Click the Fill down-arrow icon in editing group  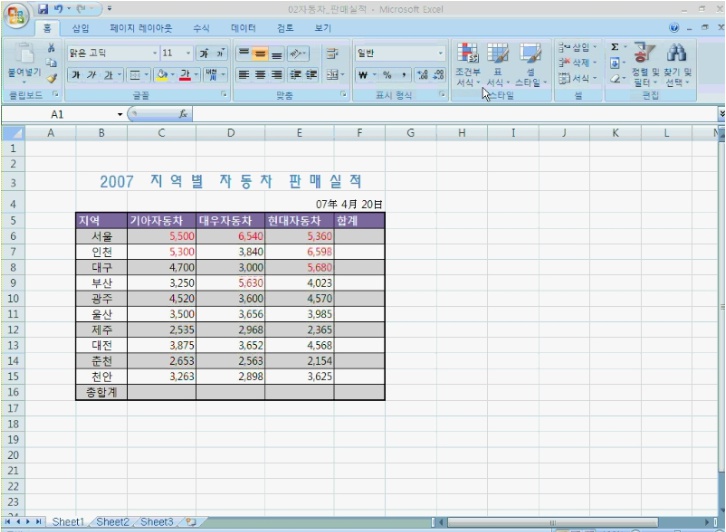pyautogui.click(x=615, y=63)
